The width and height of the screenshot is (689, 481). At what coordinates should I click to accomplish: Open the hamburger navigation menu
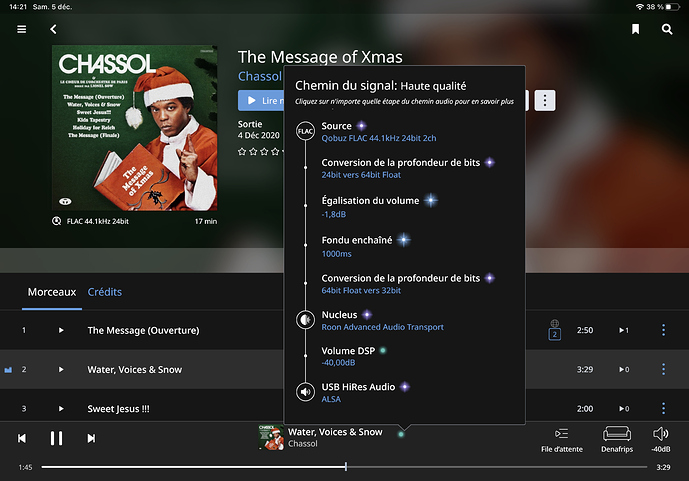22,29
